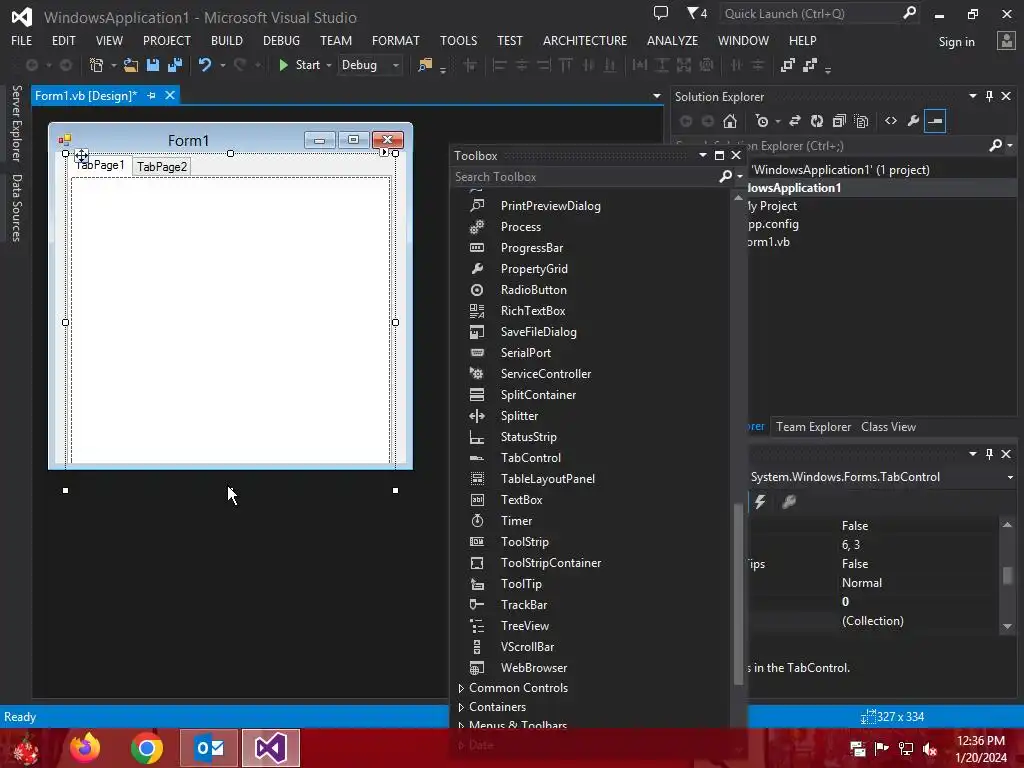Click the Toolbox vertical scrollbar thumb
The image size is (1024, 768).
(739, 593)
